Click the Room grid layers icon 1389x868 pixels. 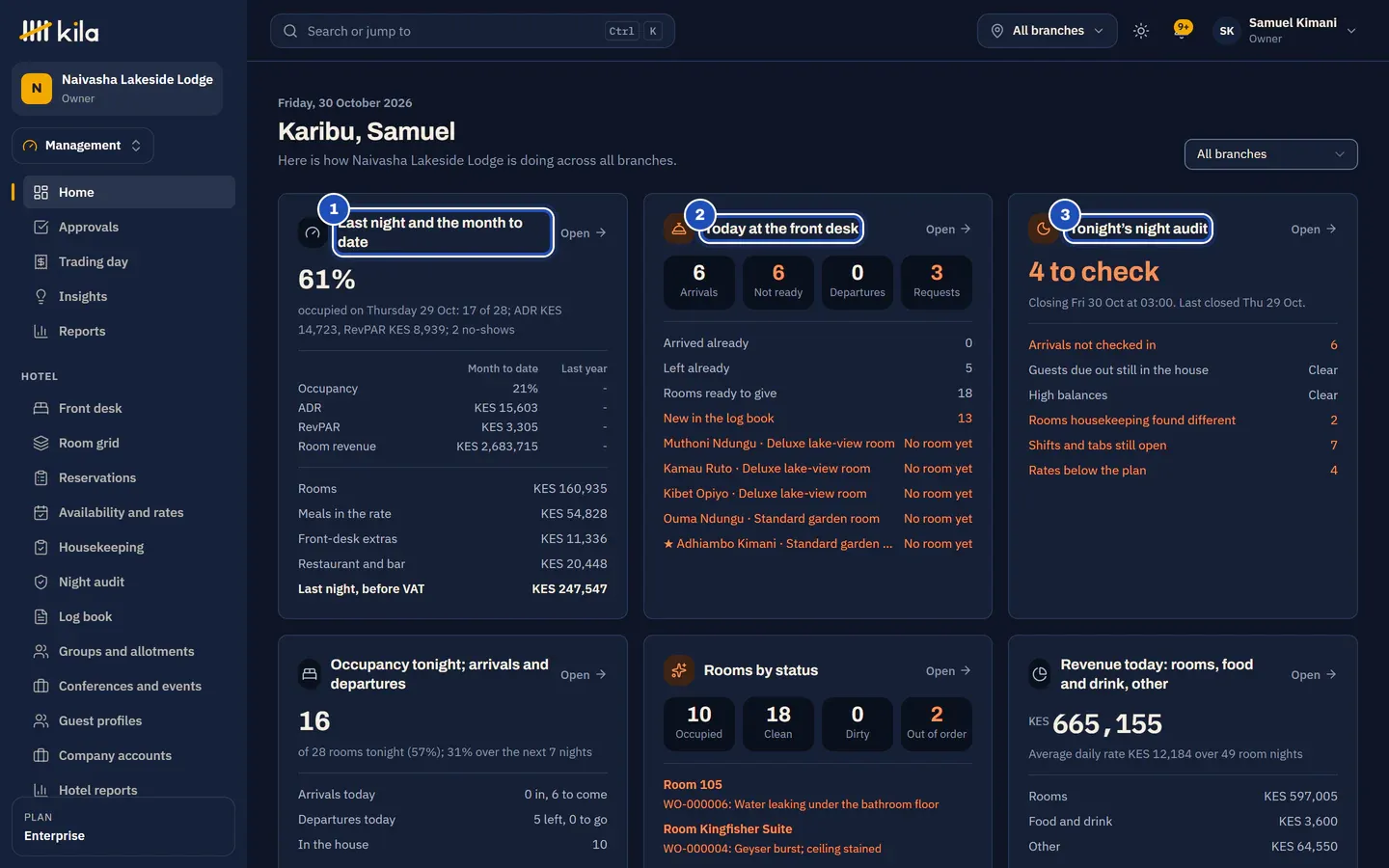pyautogui.click(x=41, y=443)
